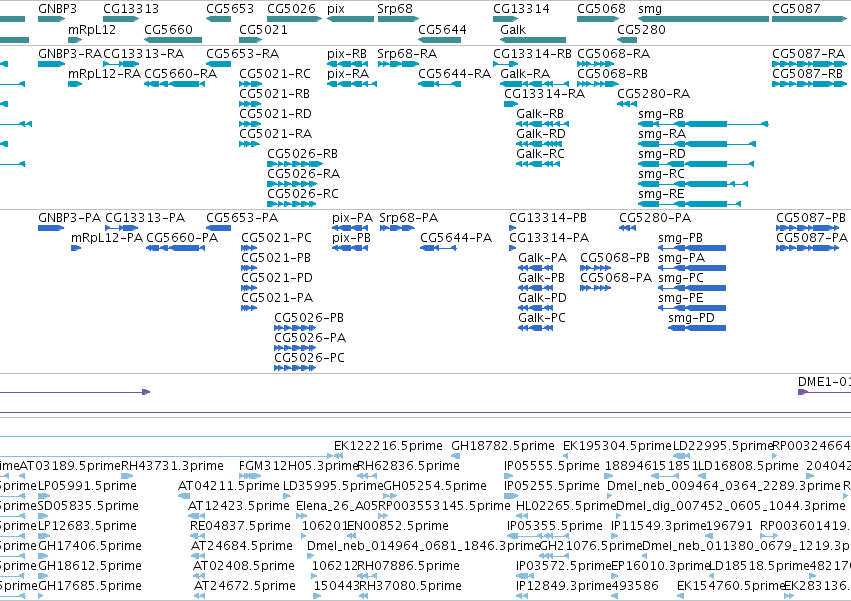Select the Galk gene label
Viewport: 851px width, 601px height.
click(x=513, y=29)
